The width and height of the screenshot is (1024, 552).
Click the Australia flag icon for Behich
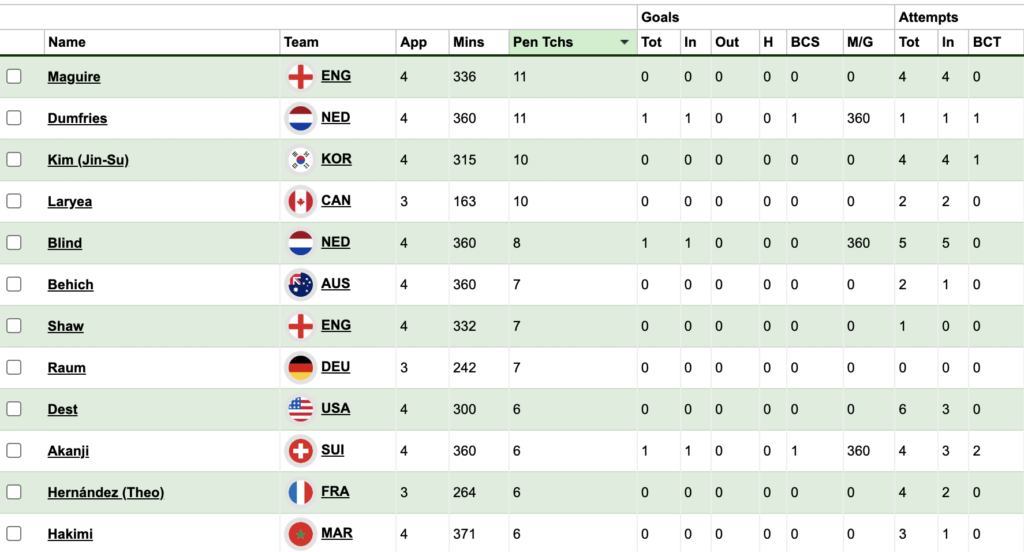pyautogui.click(x=300, y=285)
